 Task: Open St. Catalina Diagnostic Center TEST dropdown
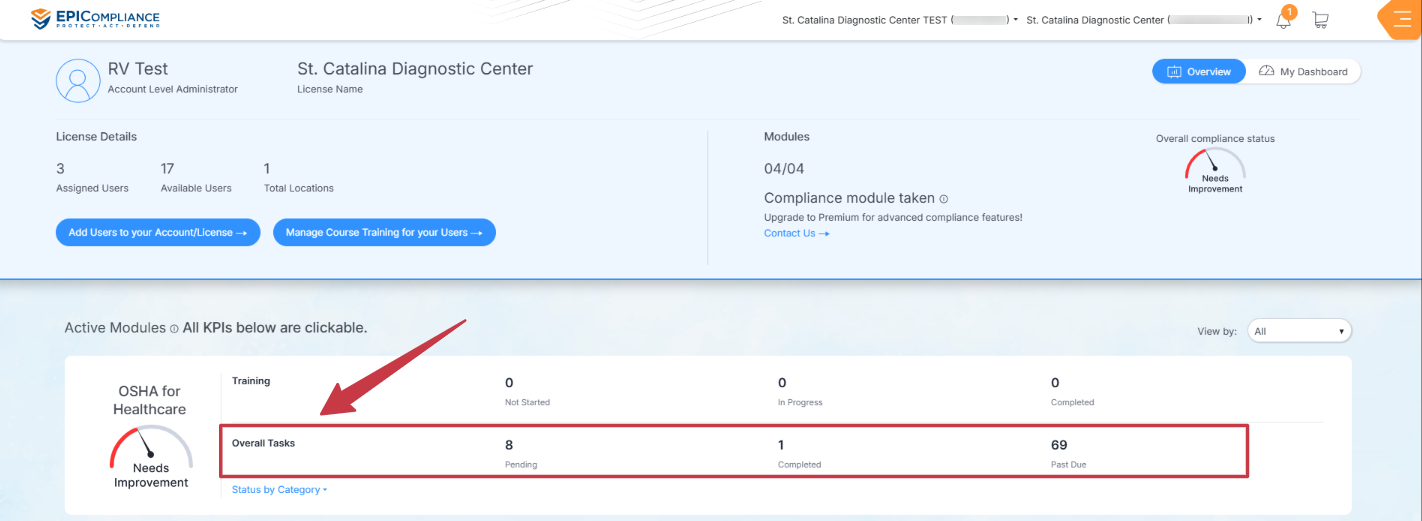point(899,20)
